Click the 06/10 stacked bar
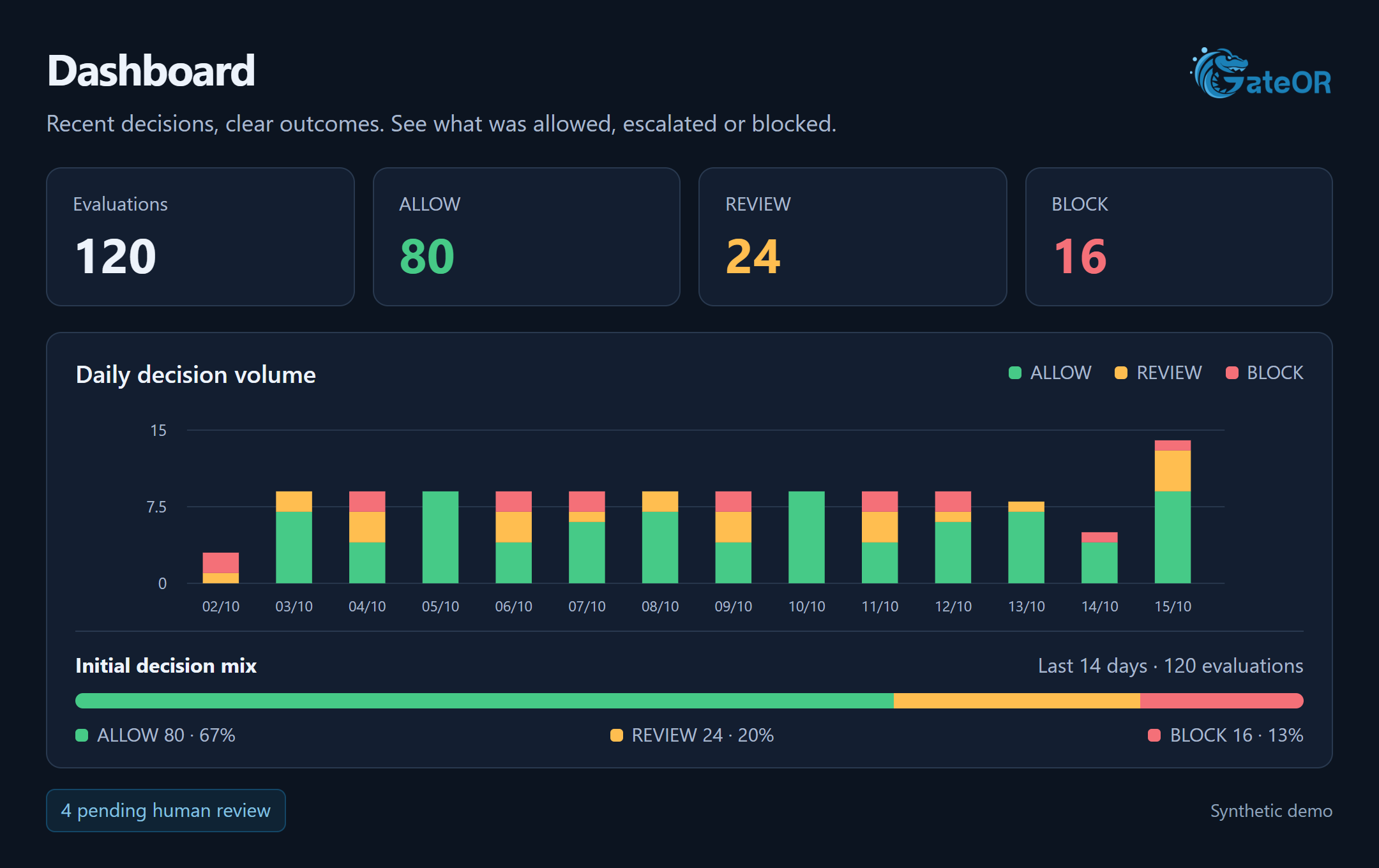The width and height of the screenshot is (1379, 868). pyautogui.click(x=514, y=537)
